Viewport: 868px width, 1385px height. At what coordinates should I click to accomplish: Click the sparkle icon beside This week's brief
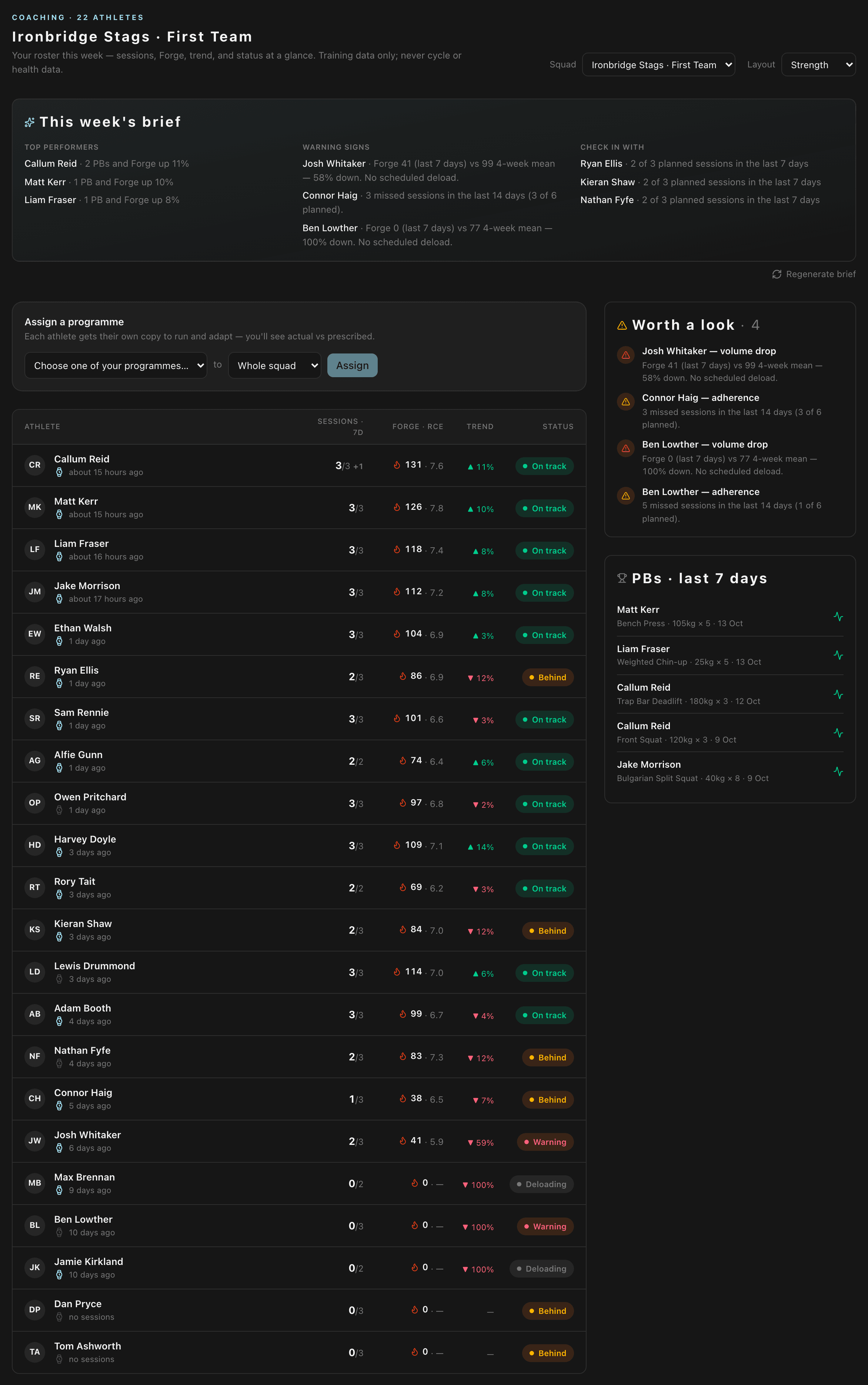pos(29,122)
